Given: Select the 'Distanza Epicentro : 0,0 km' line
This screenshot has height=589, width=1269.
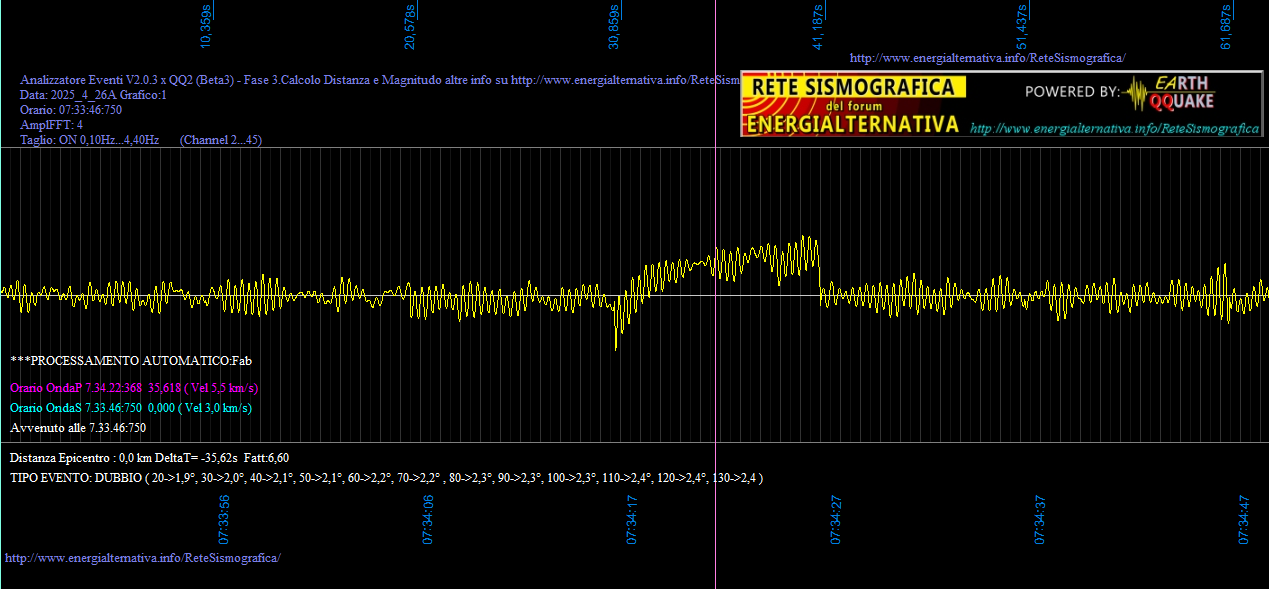Looking at the screenshot, I should (x=150, y=457).
